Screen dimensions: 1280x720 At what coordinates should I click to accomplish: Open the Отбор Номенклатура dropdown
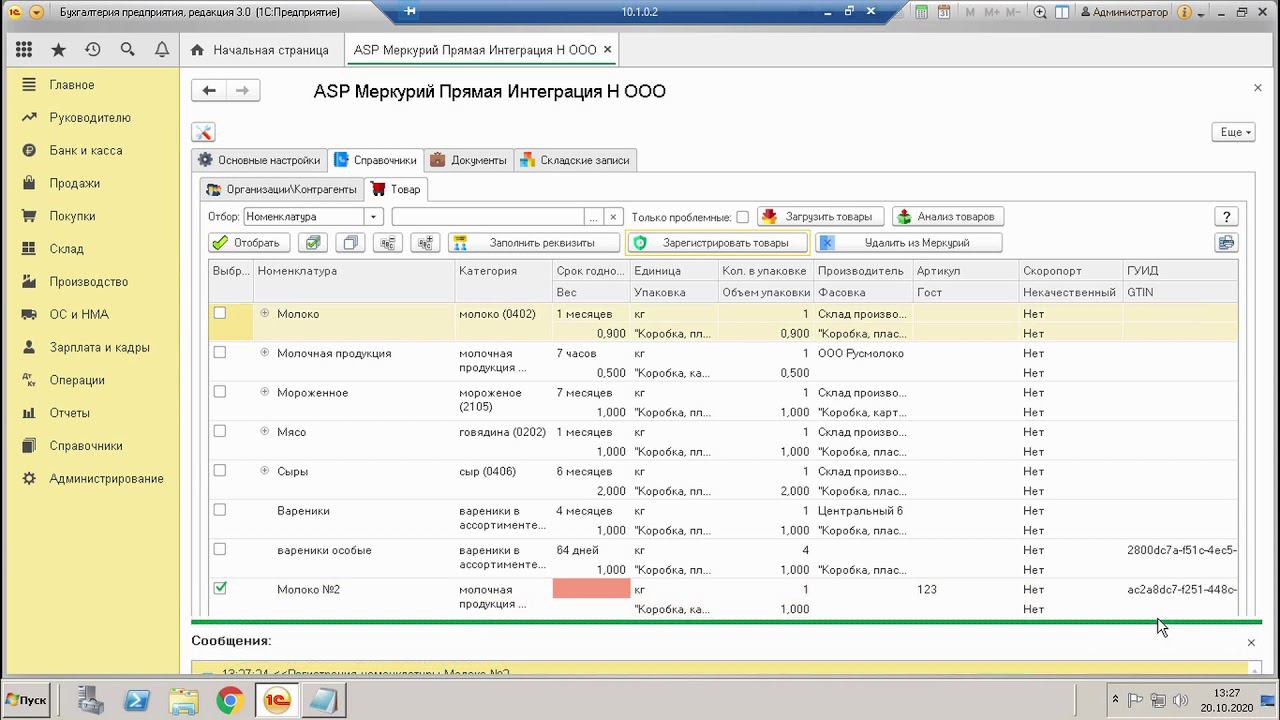pyautogui.click(x=374, y=217)
